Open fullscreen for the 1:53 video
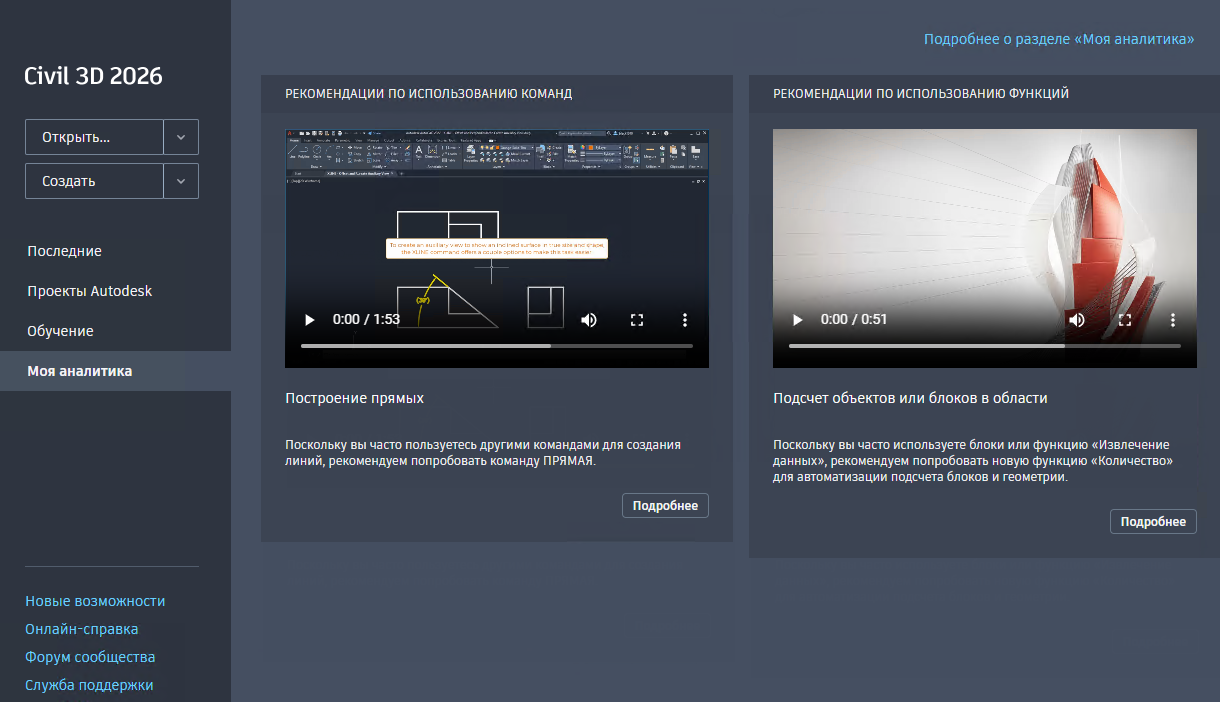Screen dimensions: 1220x702 coord(637,320)
